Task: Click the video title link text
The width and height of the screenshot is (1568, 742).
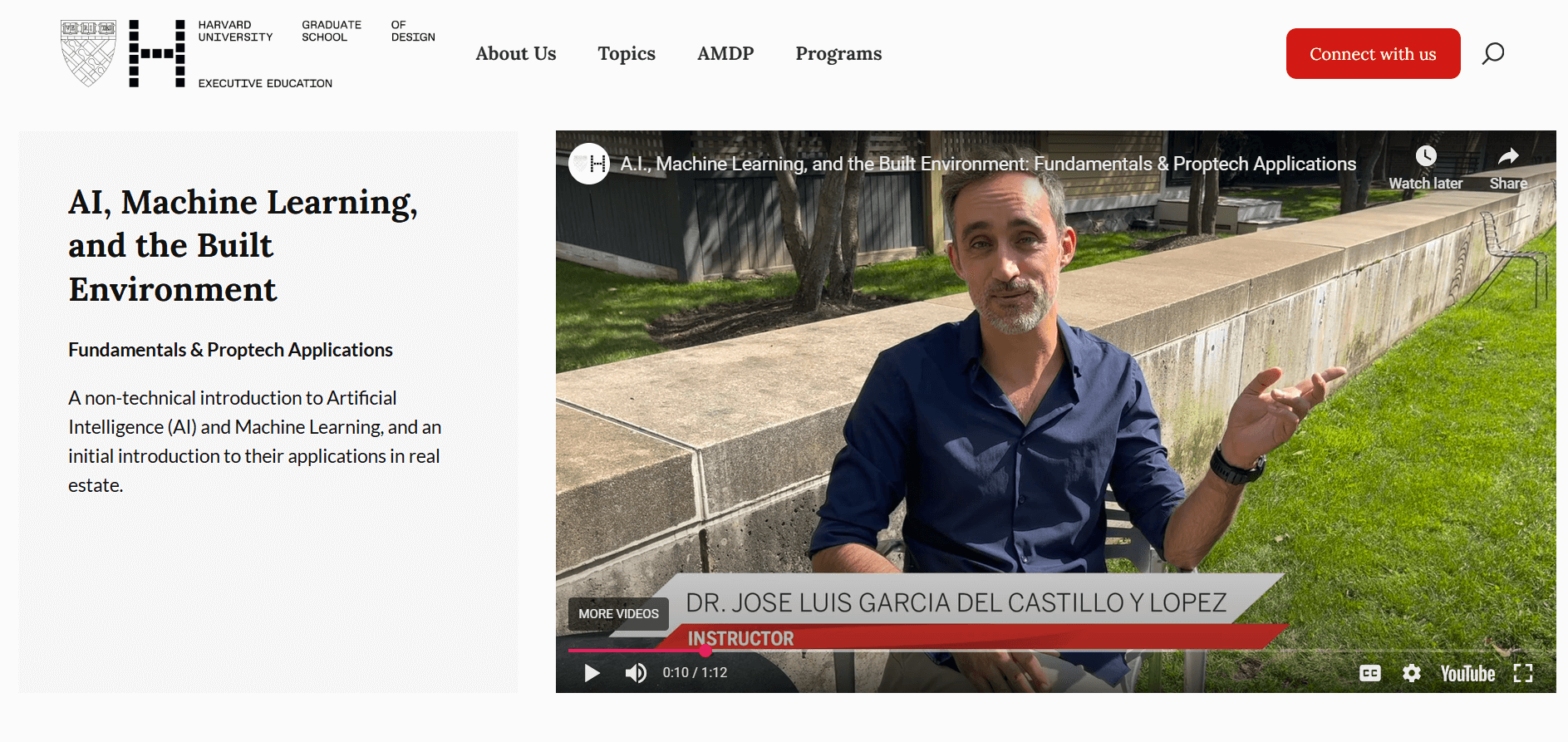Action: (988, 164)
